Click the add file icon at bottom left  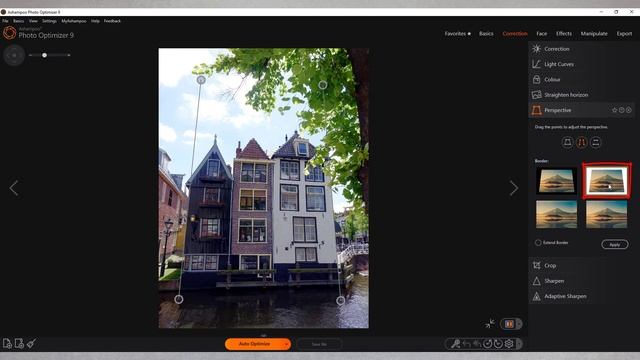coord(7,344)
